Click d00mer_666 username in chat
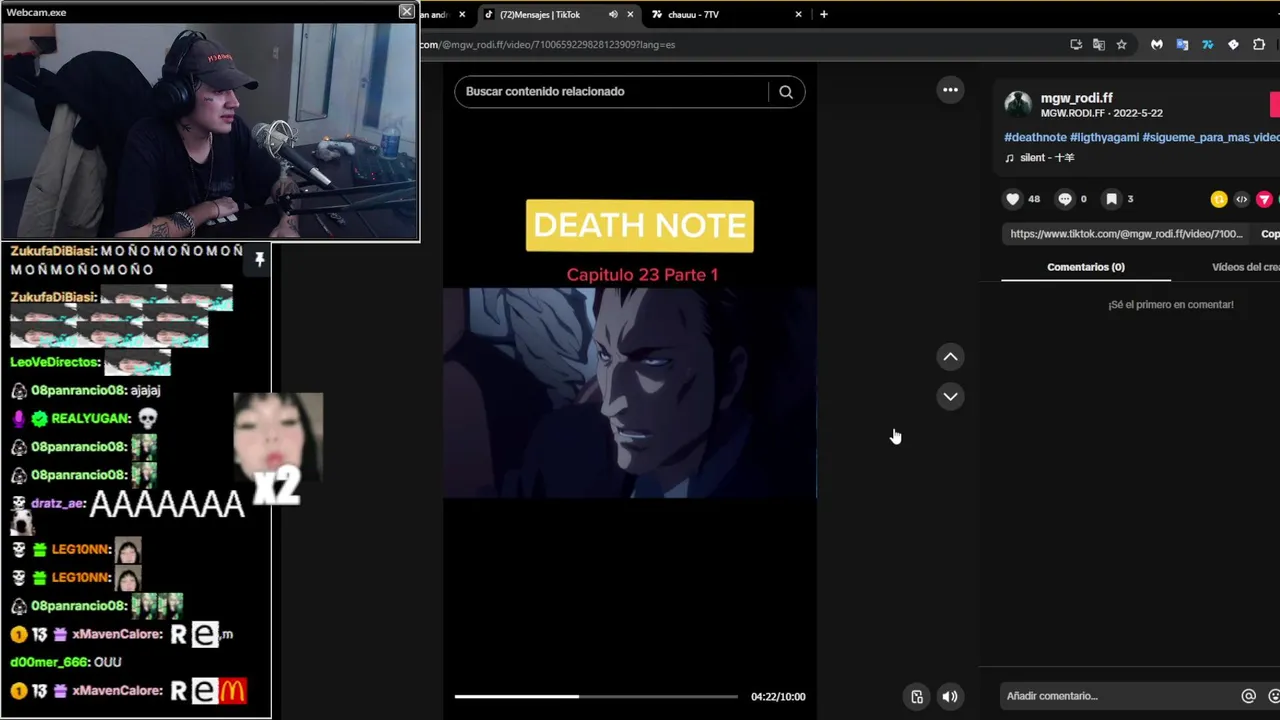 50,662
